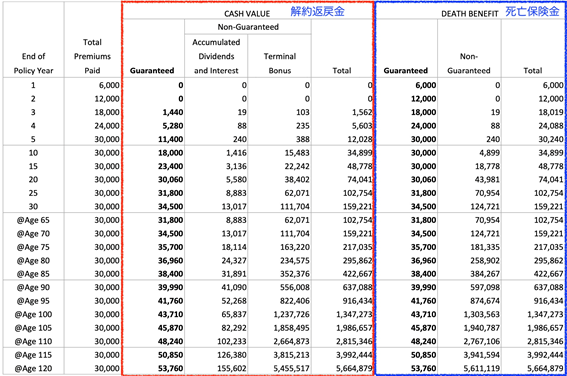Click total cash value 34,899 for year 10
This screenshot has width=567, height=376.
359,153
